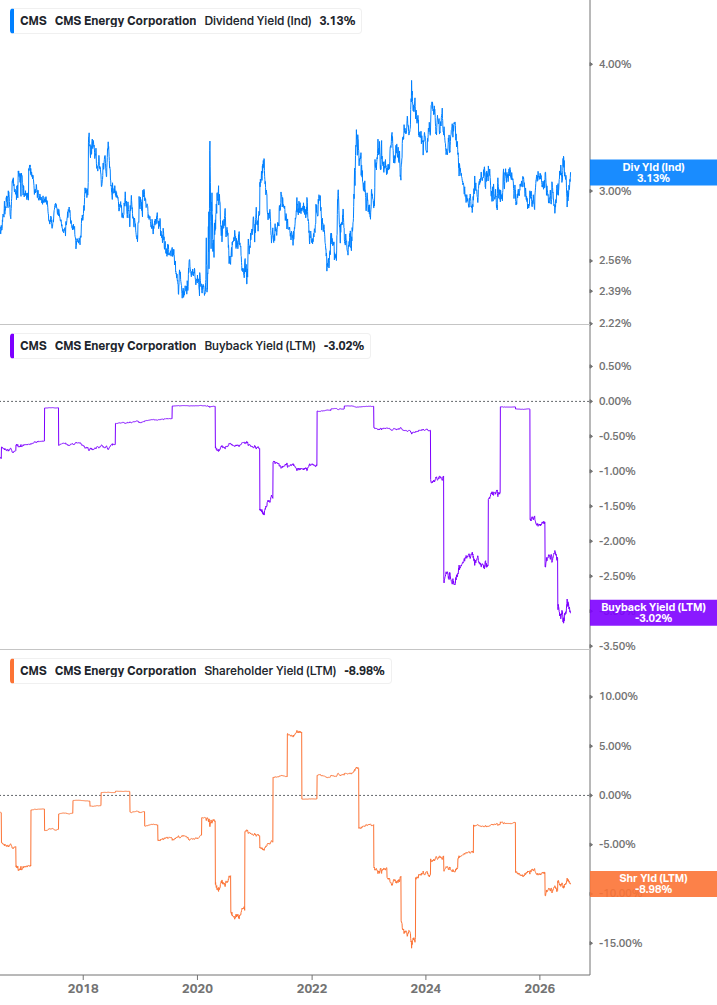The width and height of the screenshot is (717, 1005).
Task: Click the 2.39% tick on the dividend yield axis
Action: click(614, 291)
